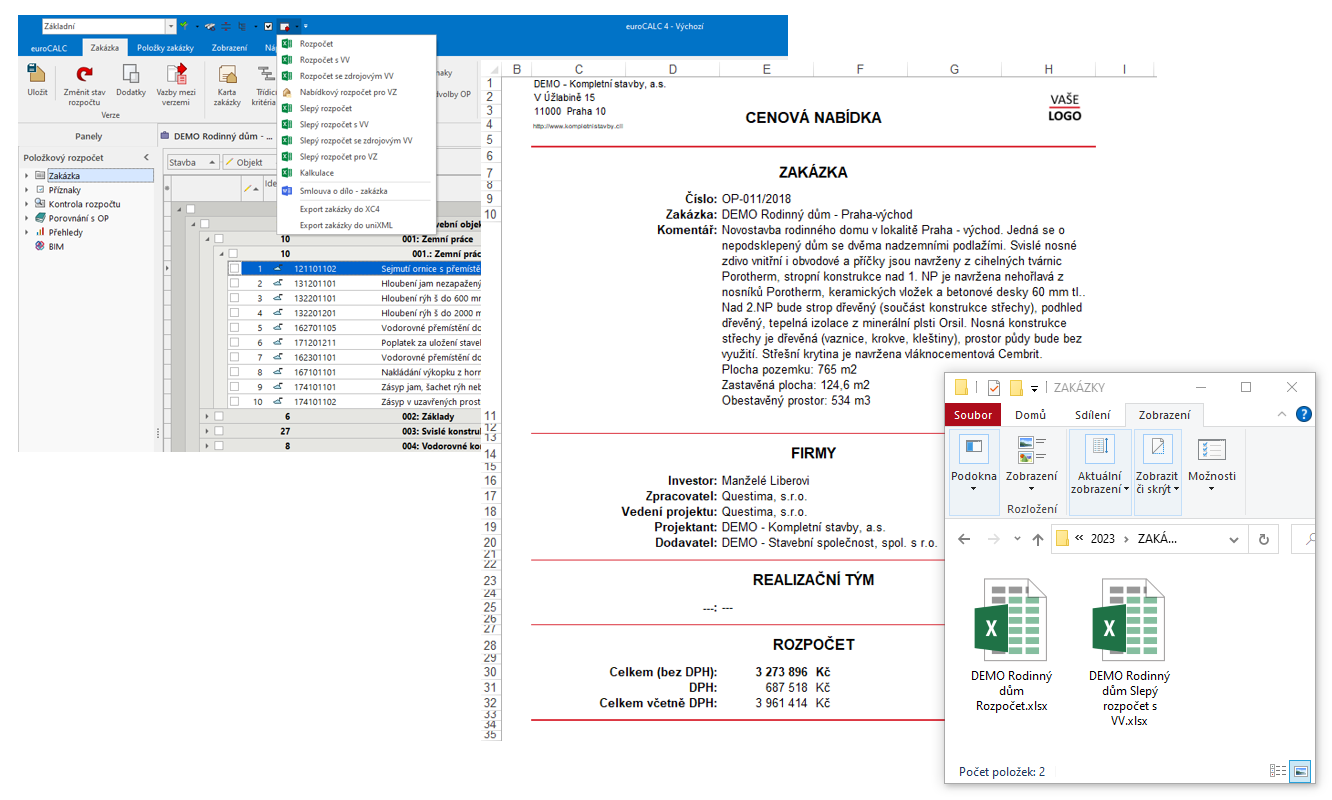Image resolution: width=1332 pixels, height=800 pixels.
Task: Click the properties checkmark icon in Explorer title bar
Action: pos(993,387)
